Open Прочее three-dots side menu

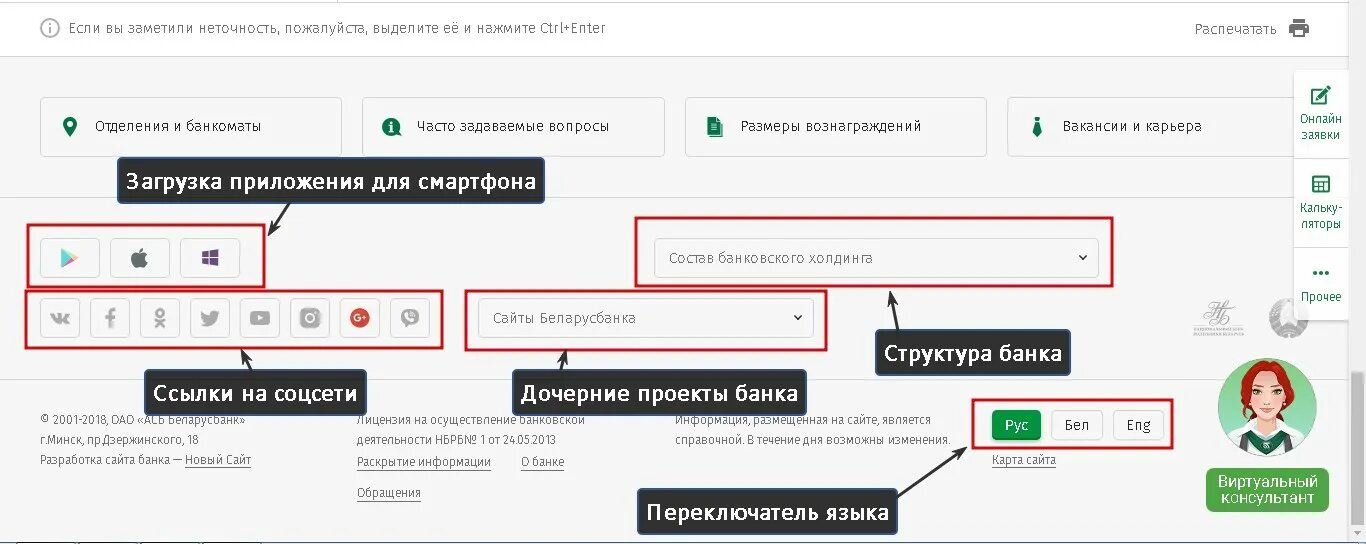pyautogui.click(x=1320, y=284)
